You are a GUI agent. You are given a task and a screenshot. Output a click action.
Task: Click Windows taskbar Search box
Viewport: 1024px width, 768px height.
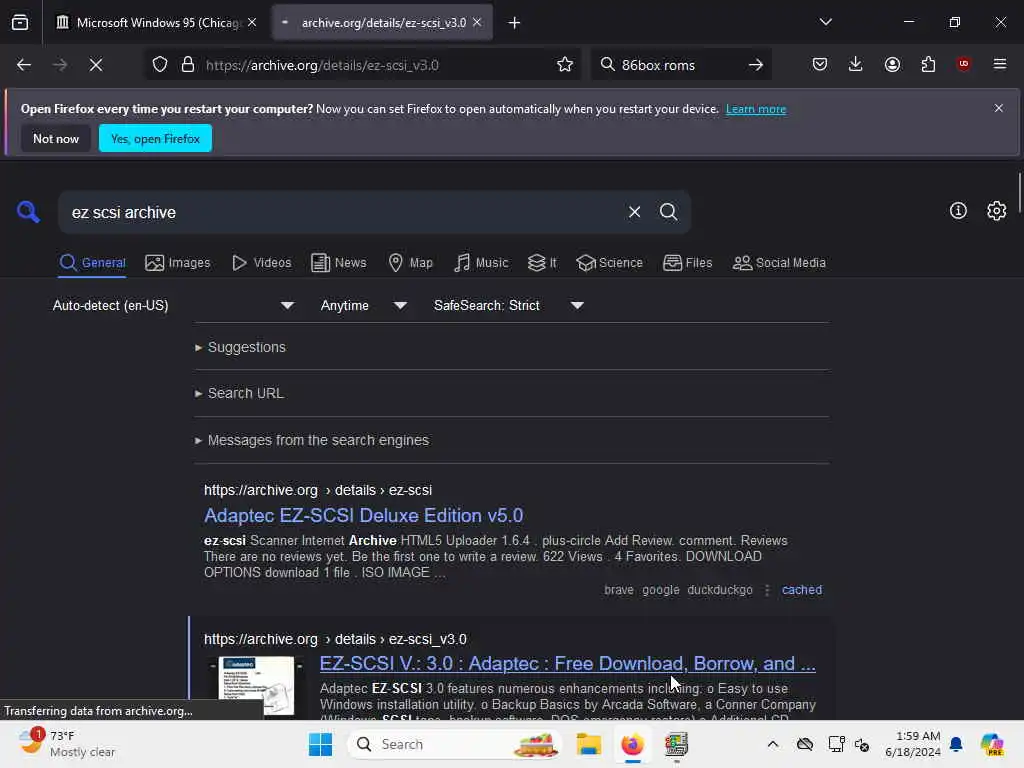455,744
